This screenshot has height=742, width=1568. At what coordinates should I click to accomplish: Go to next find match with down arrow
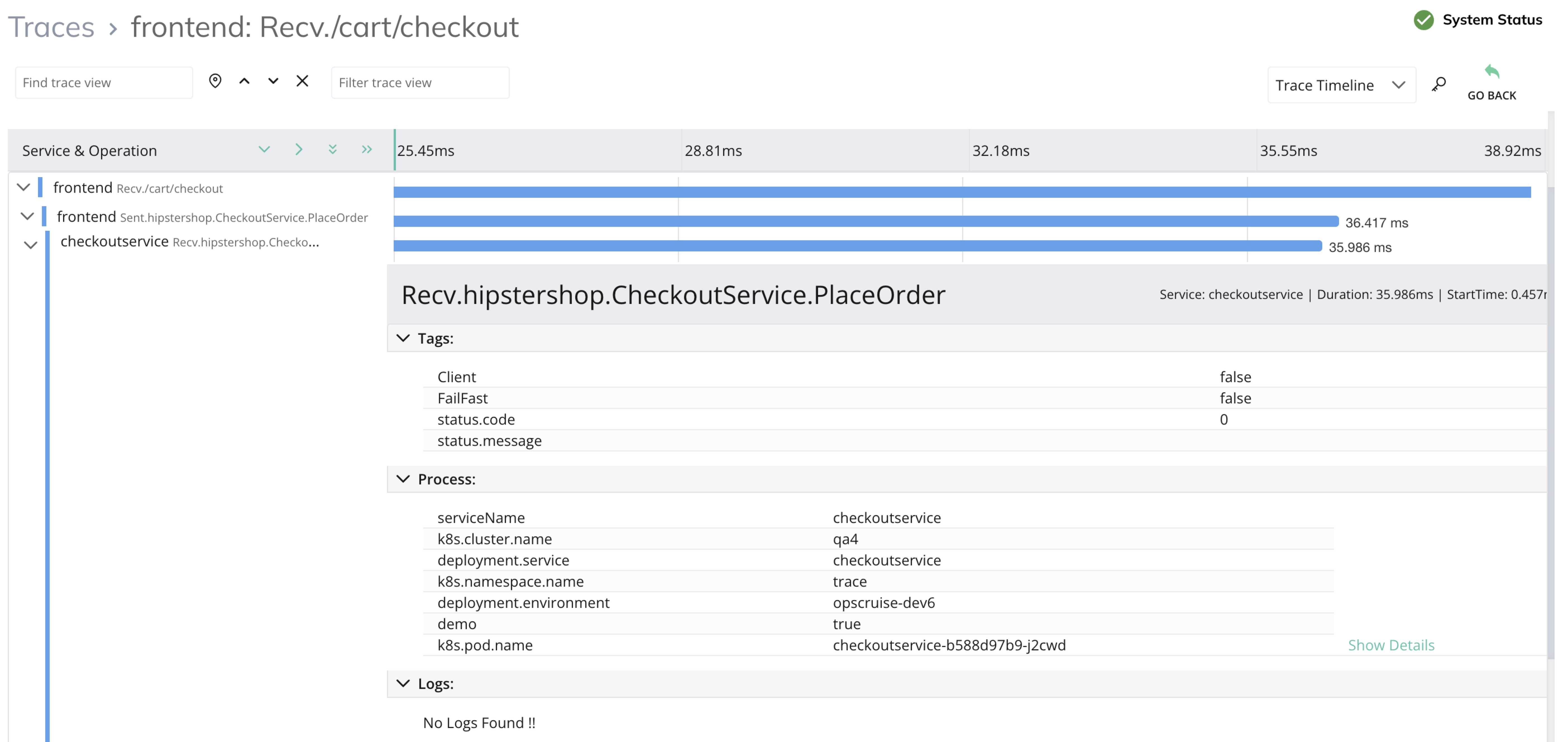[273, 81]
